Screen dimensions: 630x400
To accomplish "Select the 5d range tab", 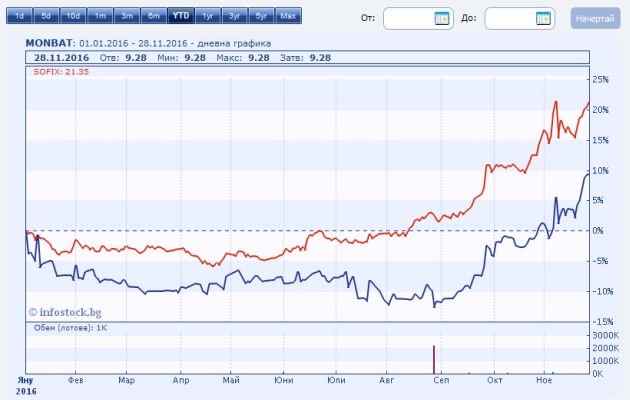I will 46,16.
